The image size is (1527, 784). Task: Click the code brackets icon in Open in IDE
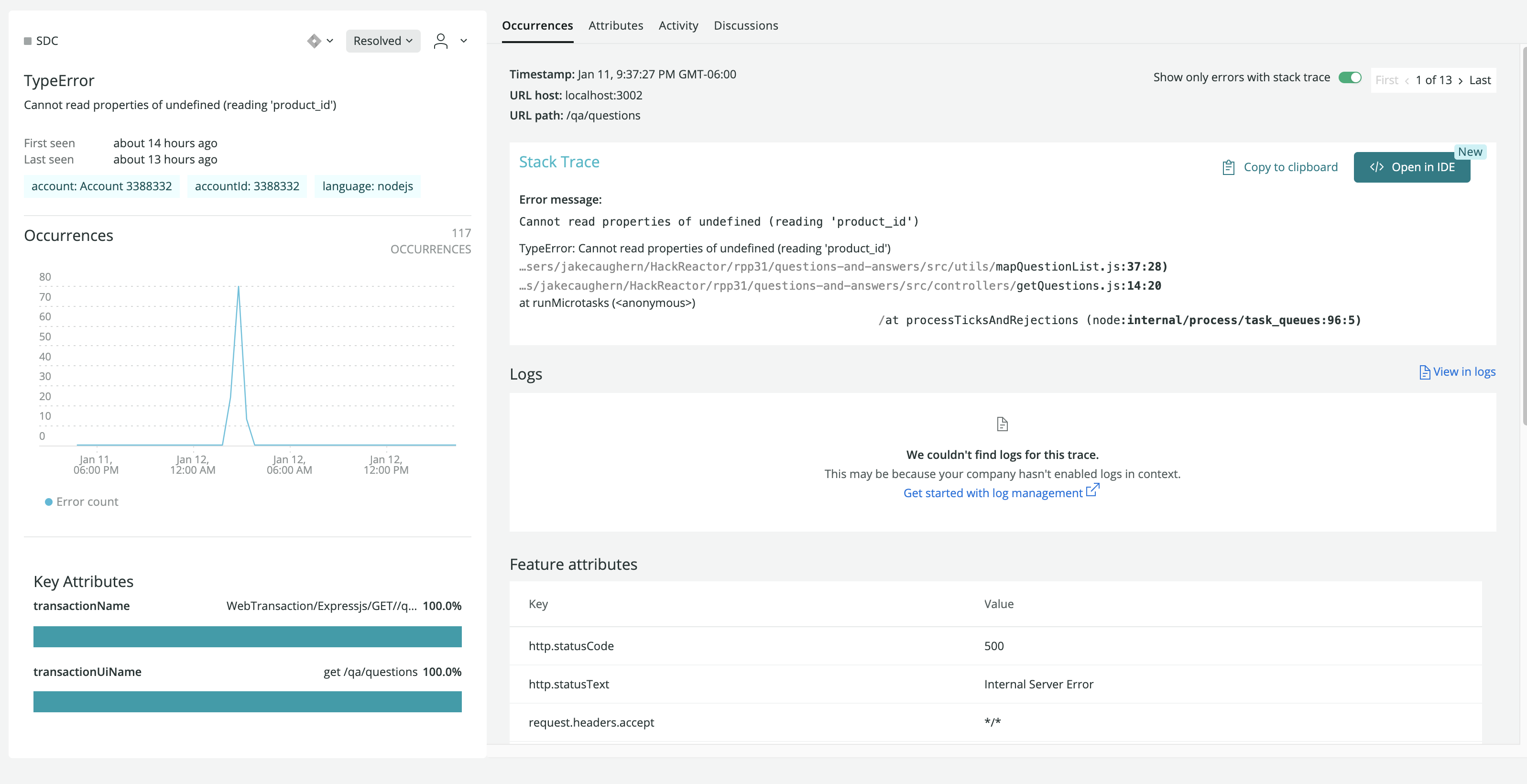pos(1376,167)
